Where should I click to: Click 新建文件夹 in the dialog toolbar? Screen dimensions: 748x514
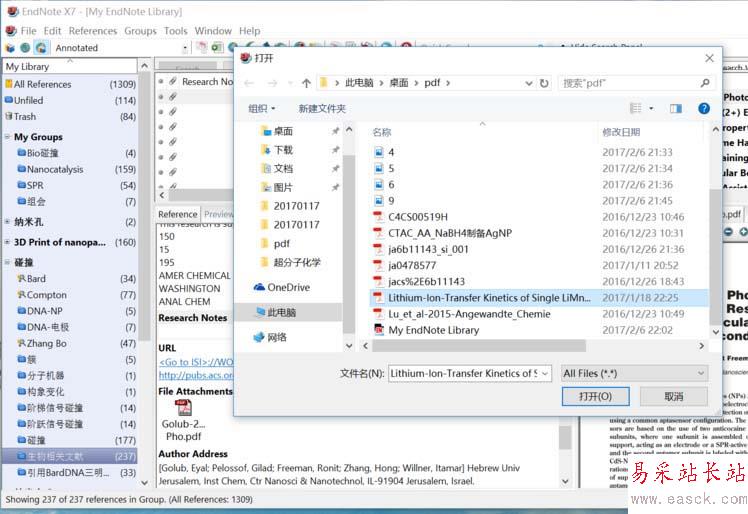pyautogui.click(x=322, y=109)
